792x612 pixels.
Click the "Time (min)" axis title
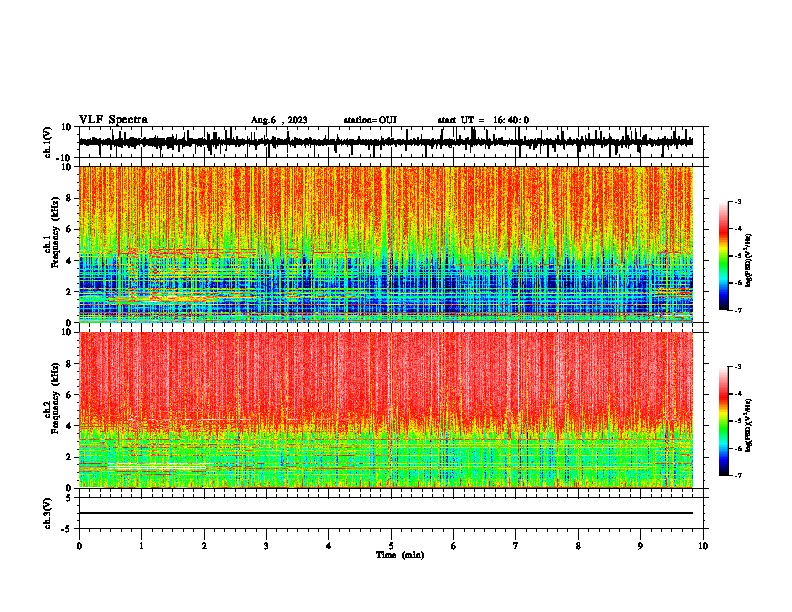pyautogui.click(x=400, y=555)
